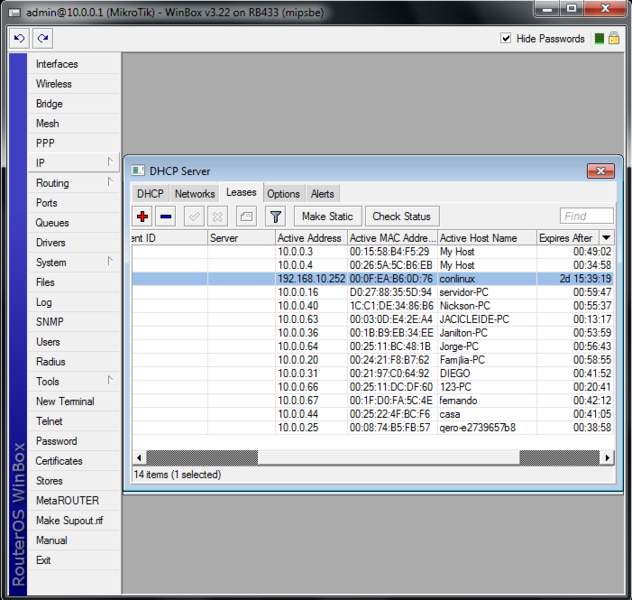Click the Check Status button
This screenshot has height=600, width=632.
pyautogui.click(x=402, y=216)
